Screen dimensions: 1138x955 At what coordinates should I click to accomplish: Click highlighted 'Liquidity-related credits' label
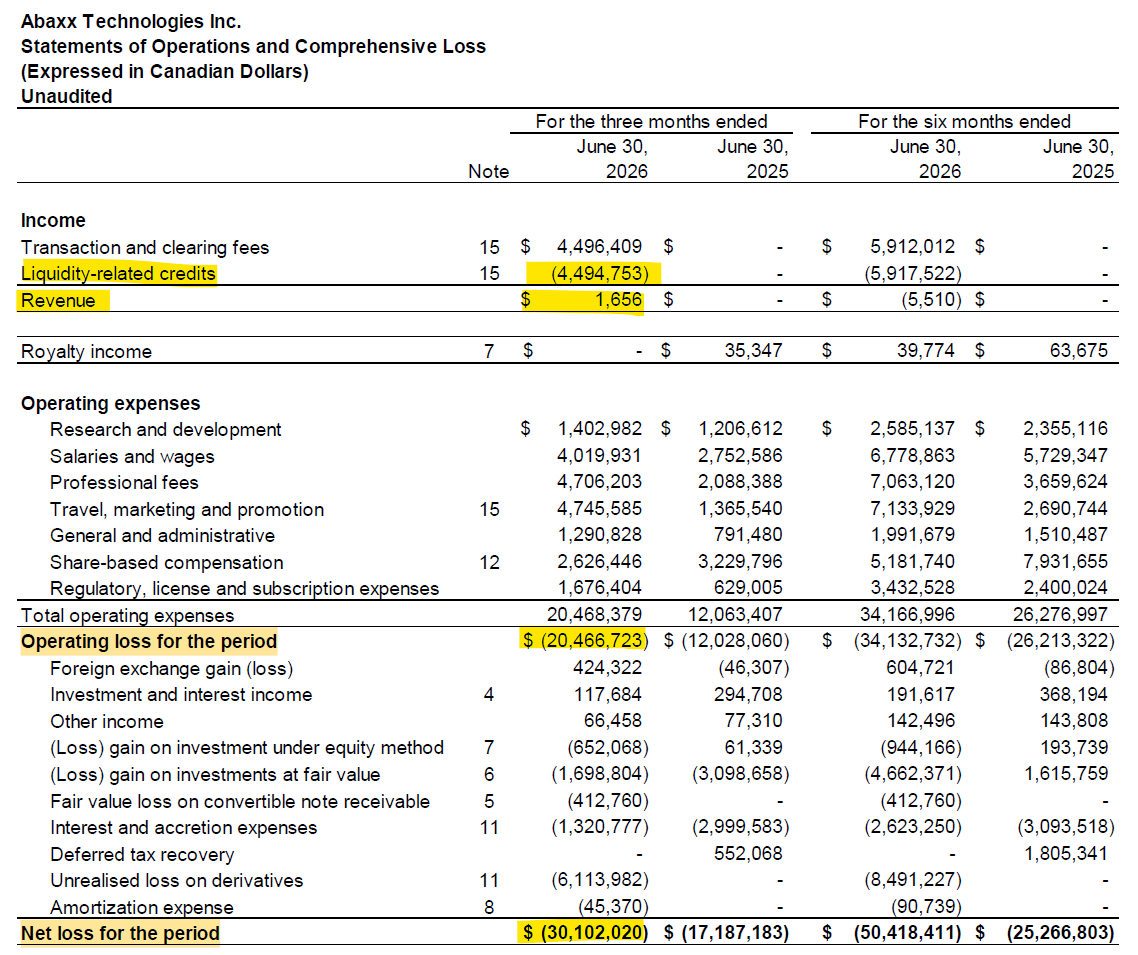118,274
